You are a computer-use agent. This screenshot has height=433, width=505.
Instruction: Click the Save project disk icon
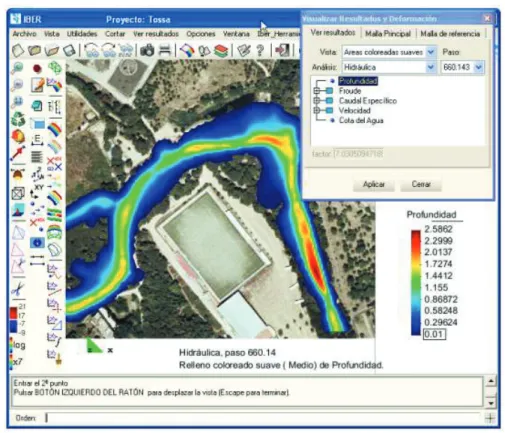[69, 51]
